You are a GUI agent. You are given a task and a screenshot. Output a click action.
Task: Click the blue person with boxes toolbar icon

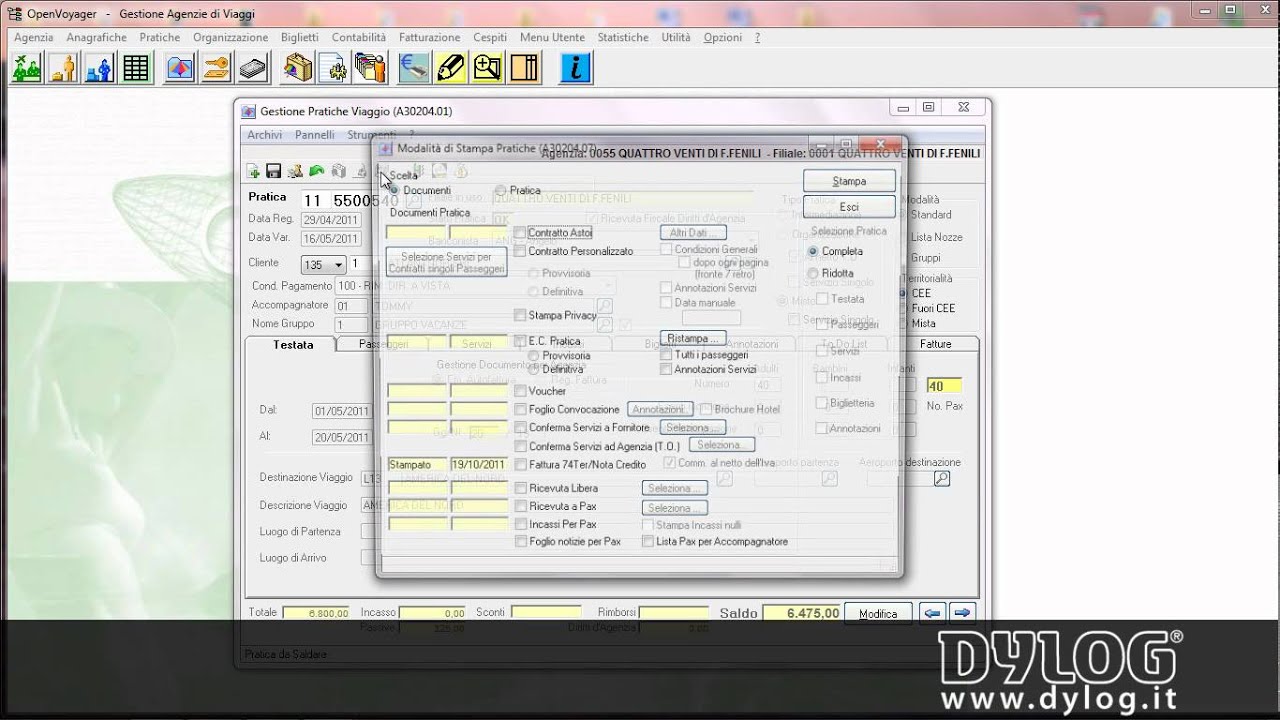99,68
